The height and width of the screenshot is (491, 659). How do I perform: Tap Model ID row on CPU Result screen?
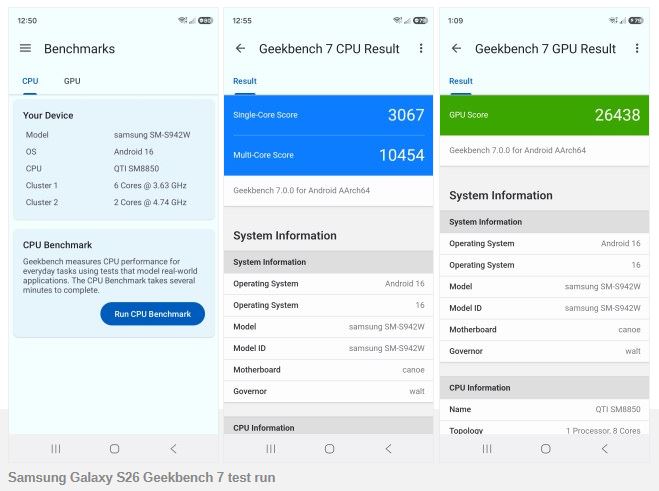click(x=328, y=348)
